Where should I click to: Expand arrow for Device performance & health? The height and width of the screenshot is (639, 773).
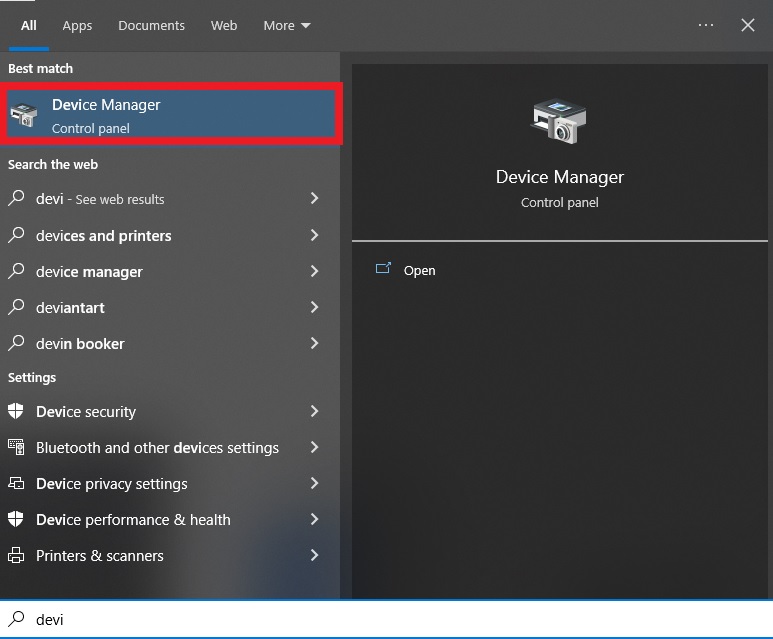[315, 519]
